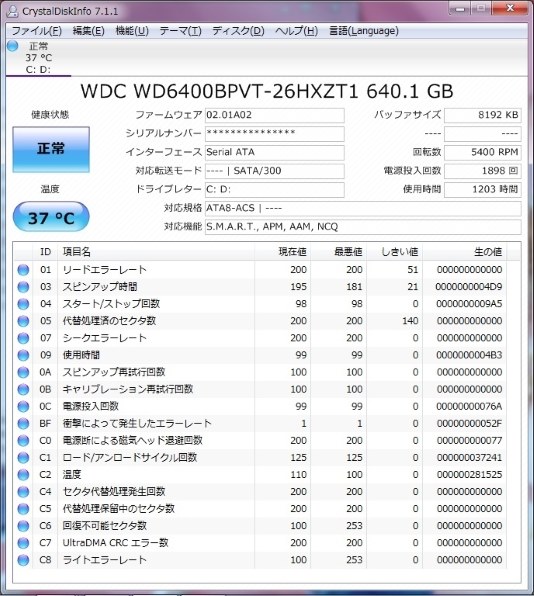Click the 使用時間 field 1203 時間

483,190
